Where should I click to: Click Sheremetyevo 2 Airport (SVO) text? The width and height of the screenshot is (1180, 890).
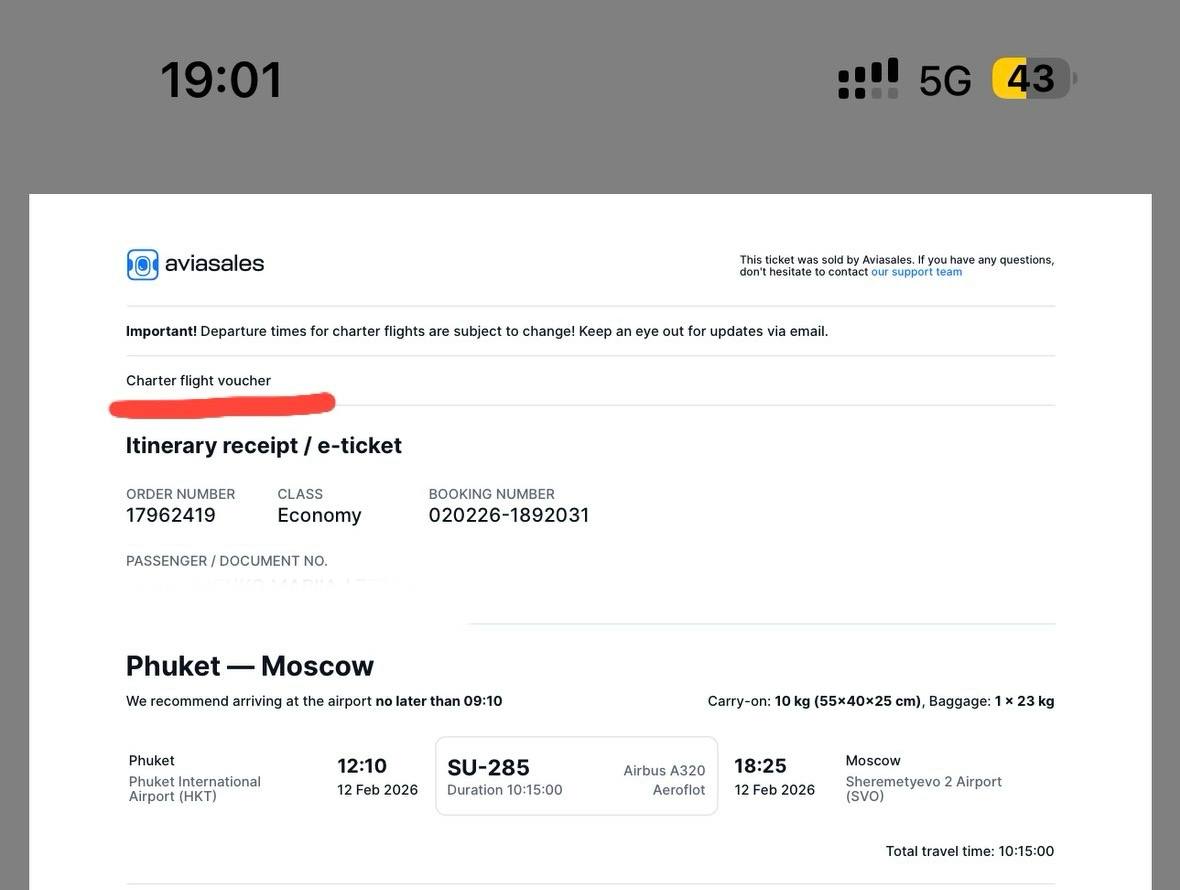923,788
